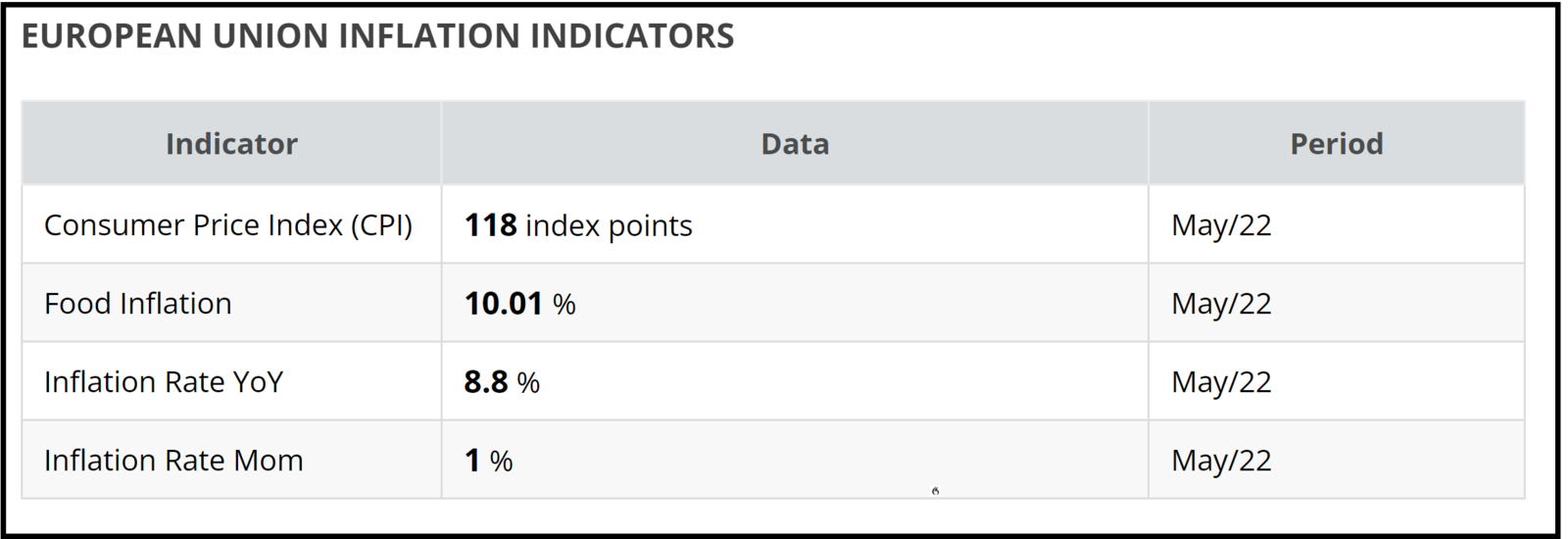
Task: Select the Data column header
Action: [795, 144]
